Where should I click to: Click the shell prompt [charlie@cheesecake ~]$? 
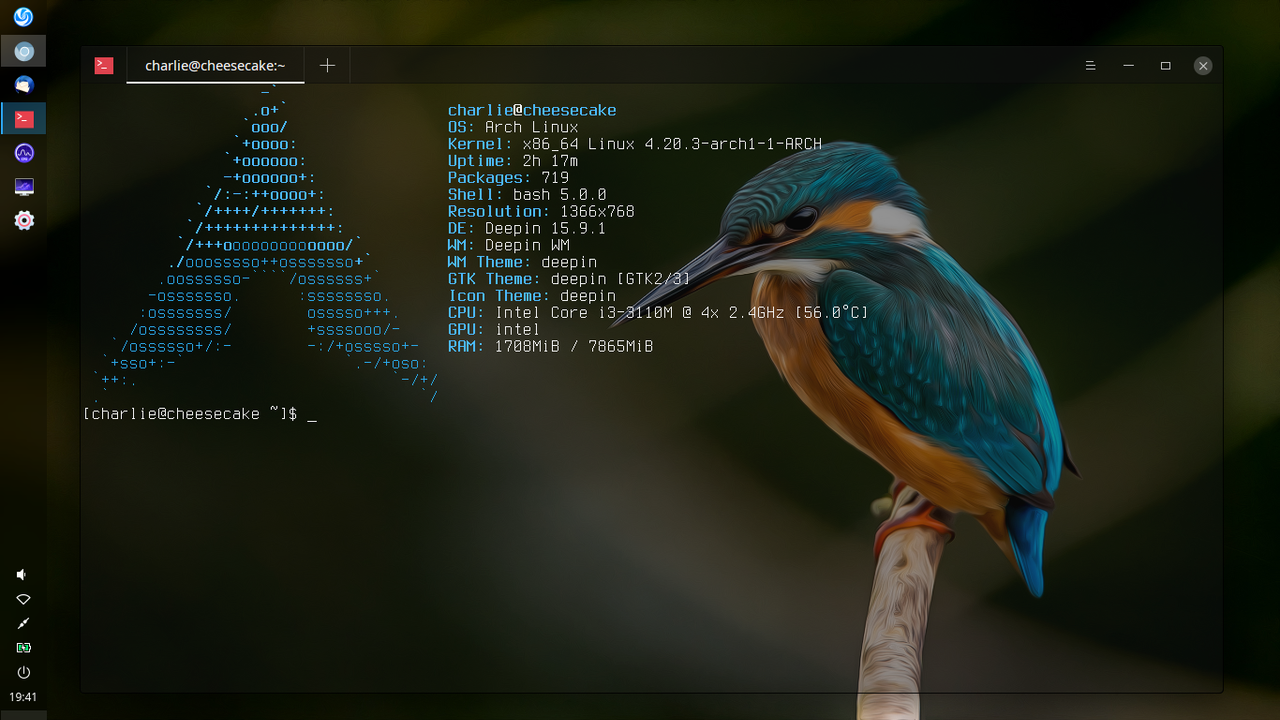point(190,414)
